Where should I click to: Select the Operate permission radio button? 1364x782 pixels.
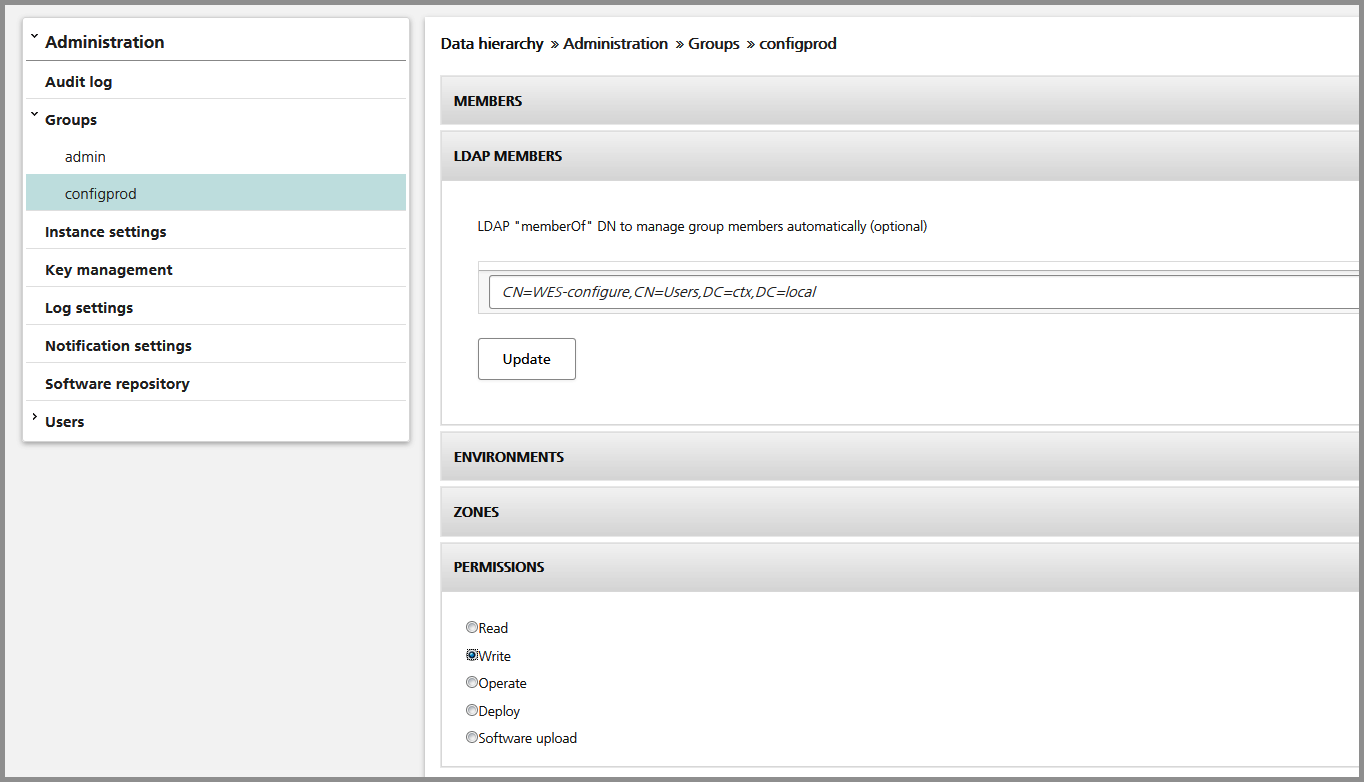click(472, 683)
